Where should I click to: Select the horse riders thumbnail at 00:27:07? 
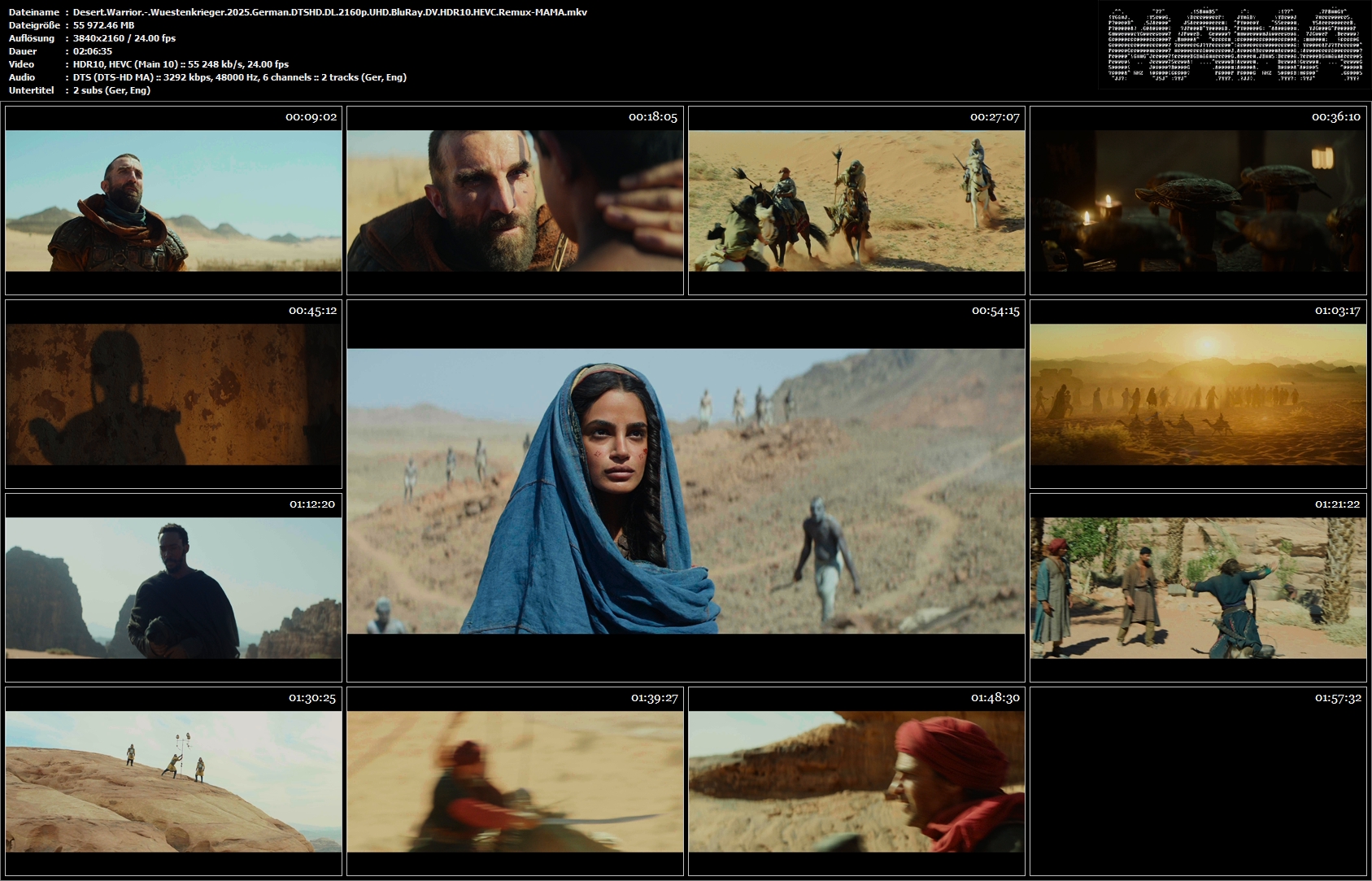pyautogui.click(x=856, y=200)
